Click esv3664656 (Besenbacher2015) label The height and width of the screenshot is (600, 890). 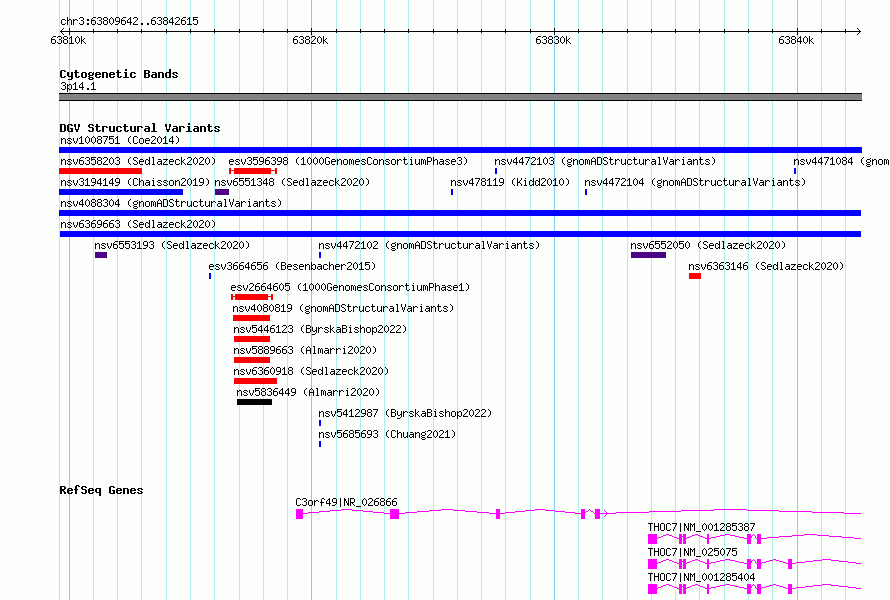click(292, 266)
